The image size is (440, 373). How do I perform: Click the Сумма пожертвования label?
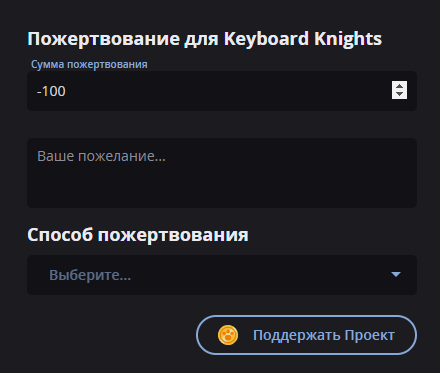coord(89,64)
